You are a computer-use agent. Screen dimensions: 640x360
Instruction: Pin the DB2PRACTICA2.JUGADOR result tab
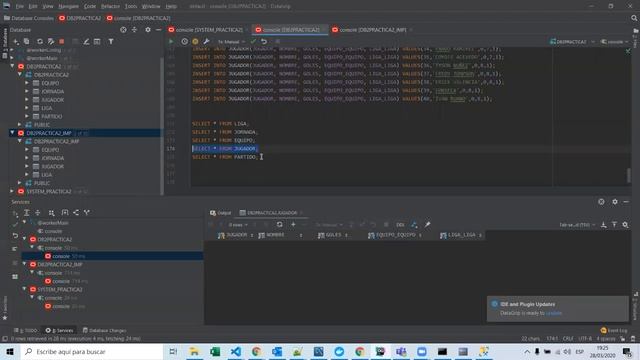pos(427,224)
